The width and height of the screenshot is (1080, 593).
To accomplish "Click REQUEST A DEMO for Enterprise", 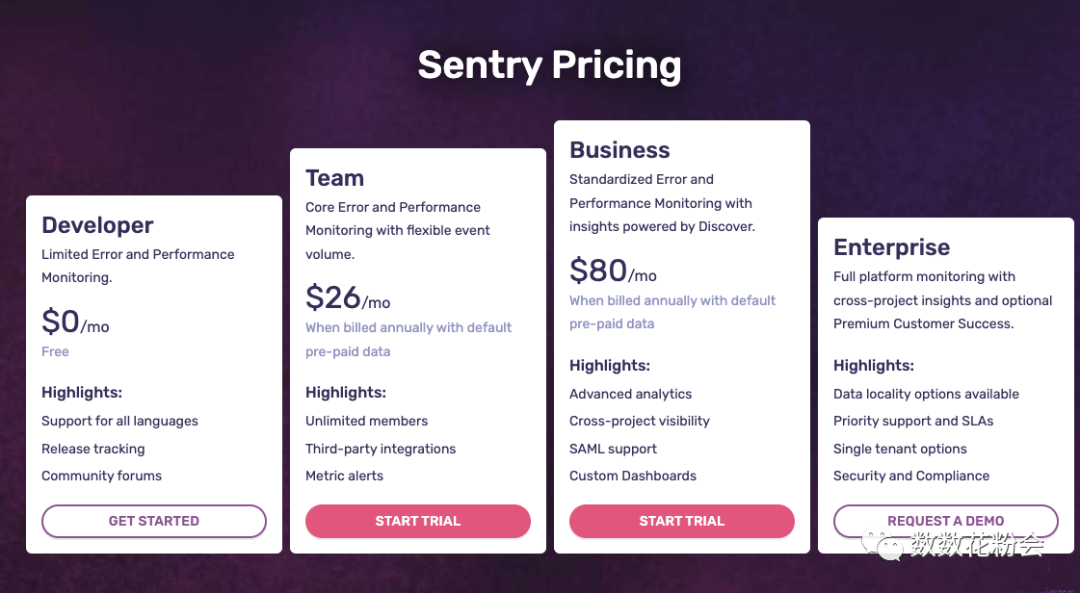I will tap(945, 521).
